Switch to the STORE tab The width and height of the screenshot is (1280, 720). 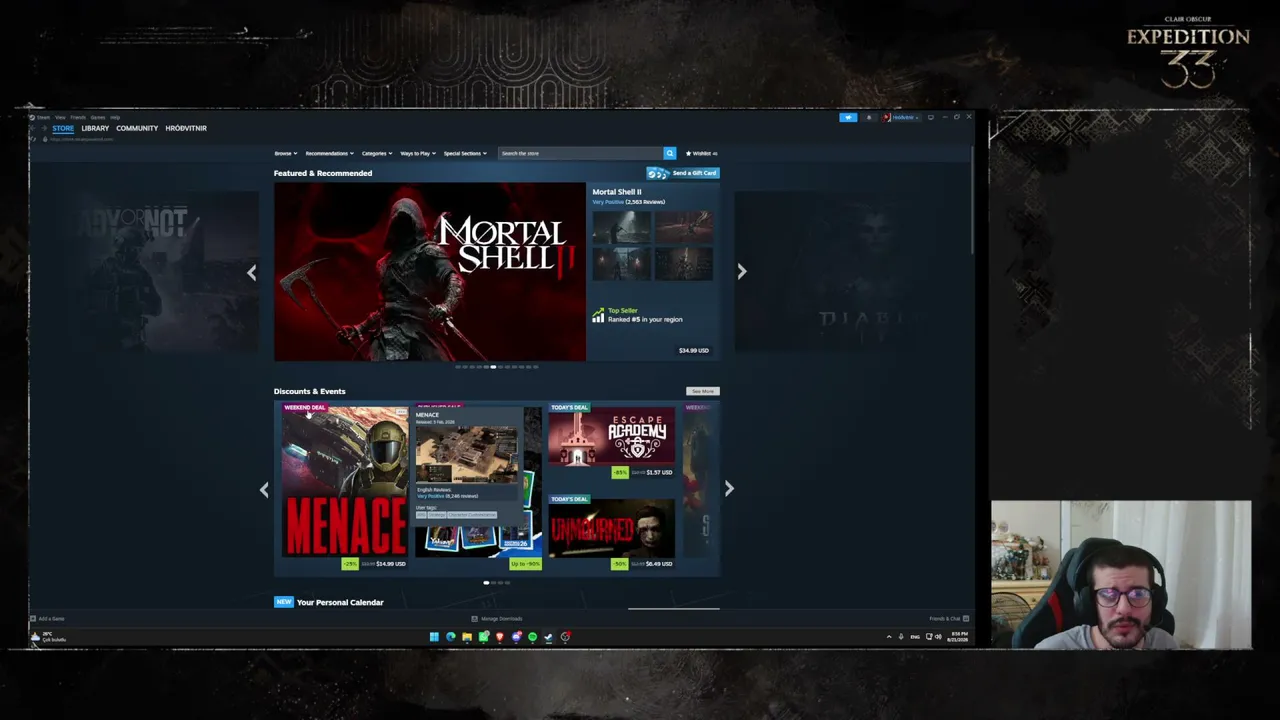[63, 128]
